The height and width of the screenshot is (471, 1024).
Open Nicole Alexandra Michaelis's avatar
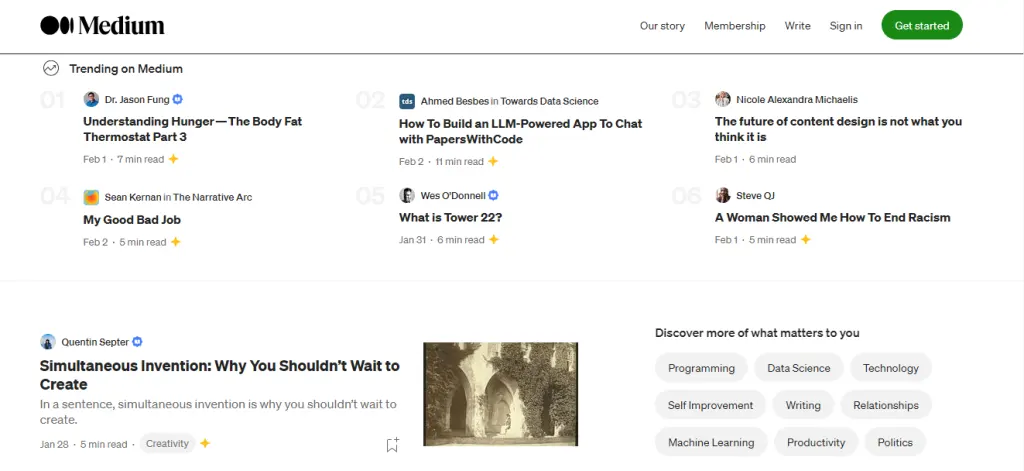pyautogui.click(x=722, y=99)
